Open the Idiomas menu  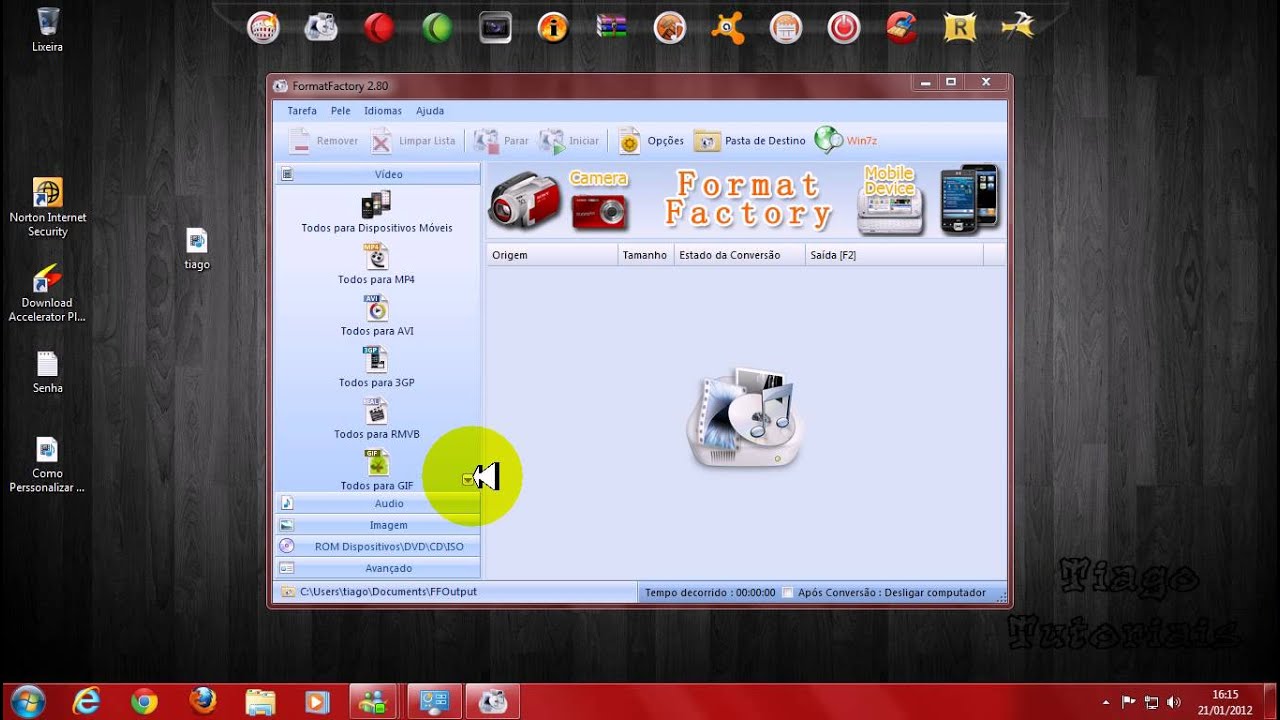[x=383, y=111]
